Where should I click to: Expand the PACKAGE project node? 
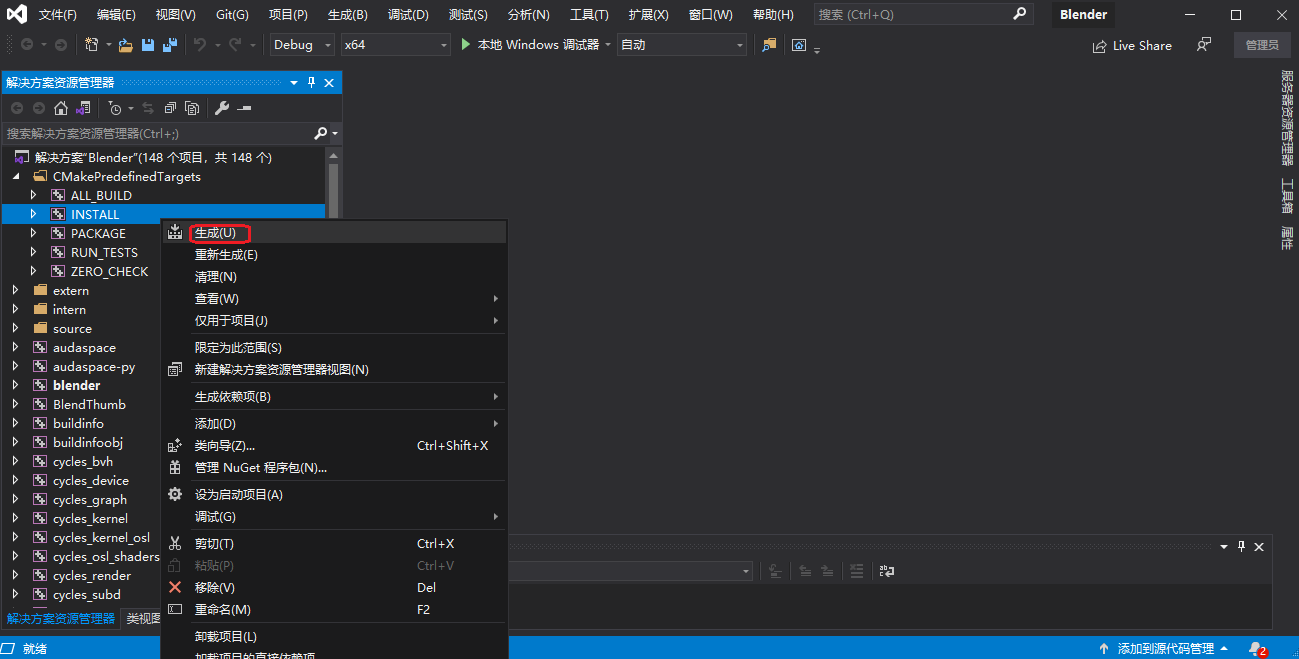(x=33, y=233)
